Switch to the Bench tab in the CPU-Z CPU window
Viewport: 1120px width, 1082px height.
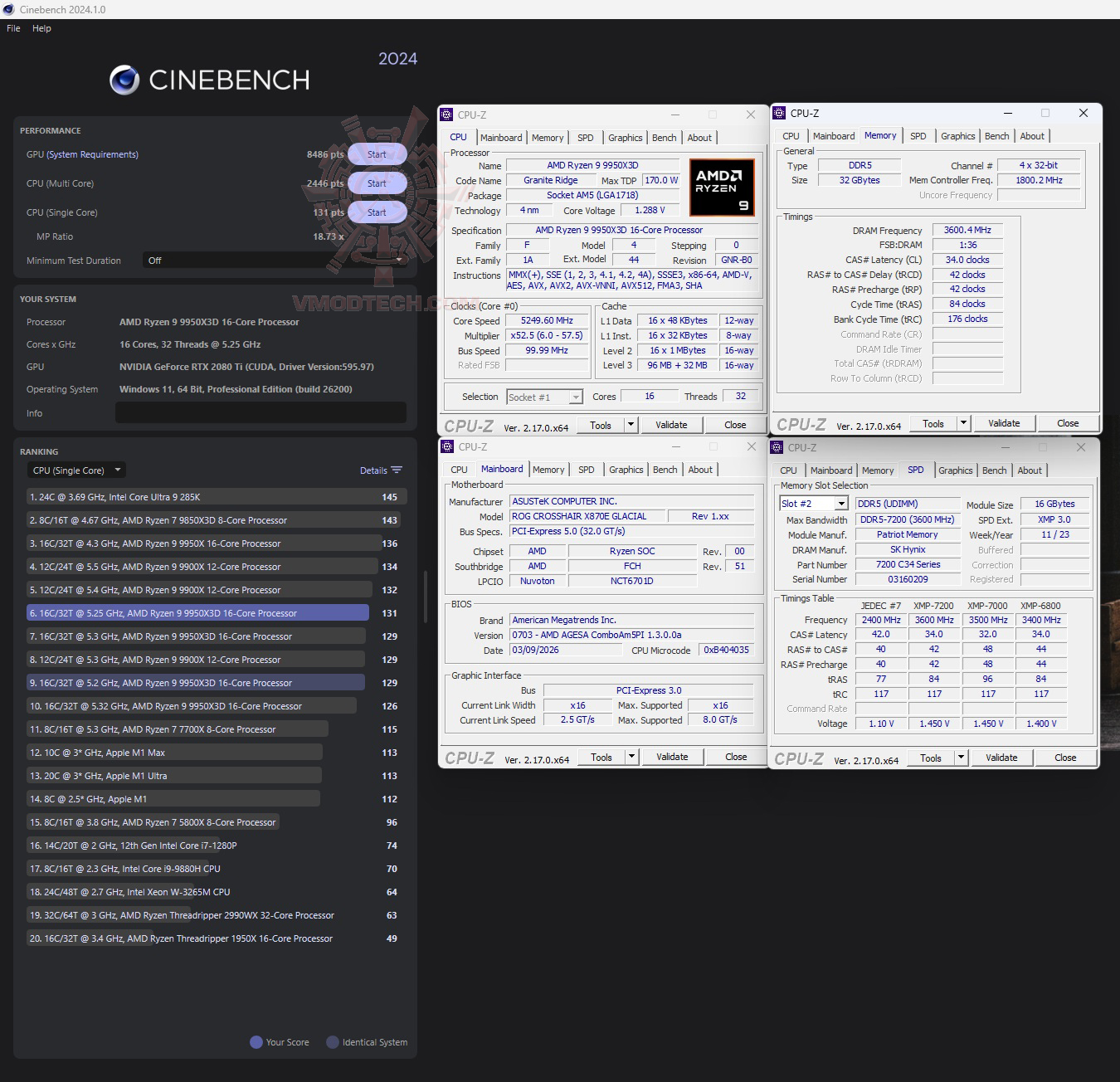coord(665,138)
